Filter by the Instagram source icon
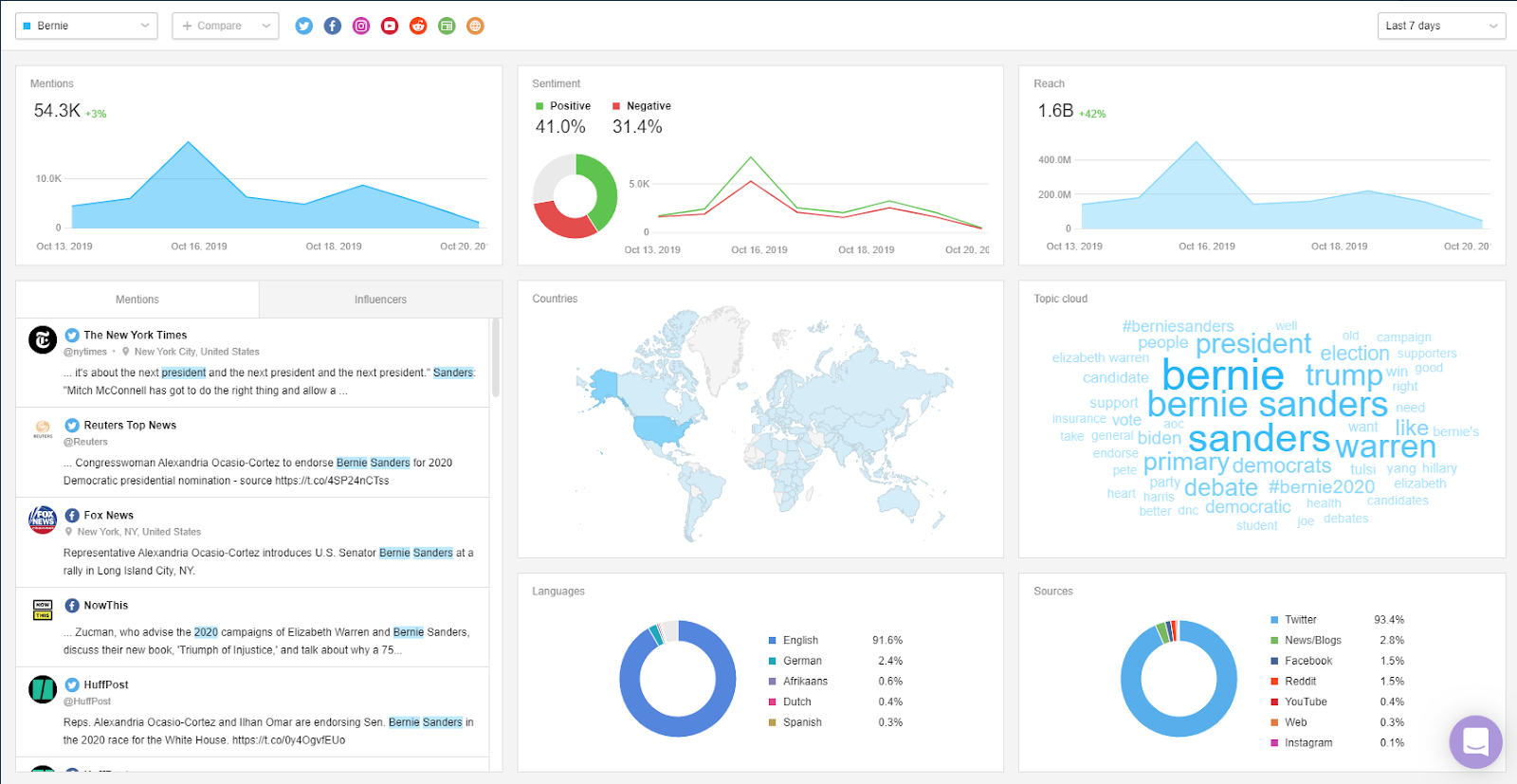 361,26
